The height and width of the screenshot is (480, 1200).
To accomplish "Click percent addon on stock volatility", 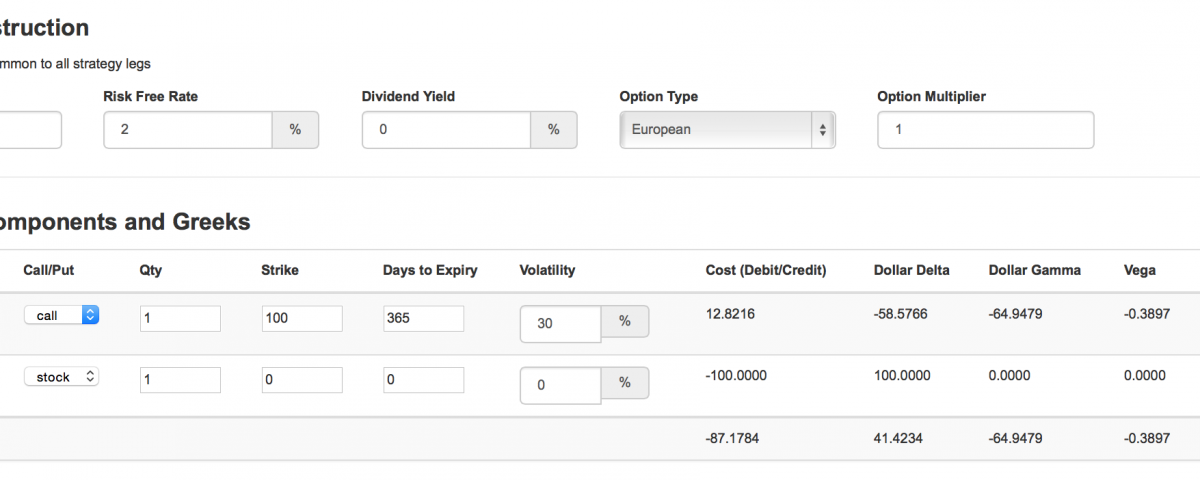I will (x=625, y=384).
